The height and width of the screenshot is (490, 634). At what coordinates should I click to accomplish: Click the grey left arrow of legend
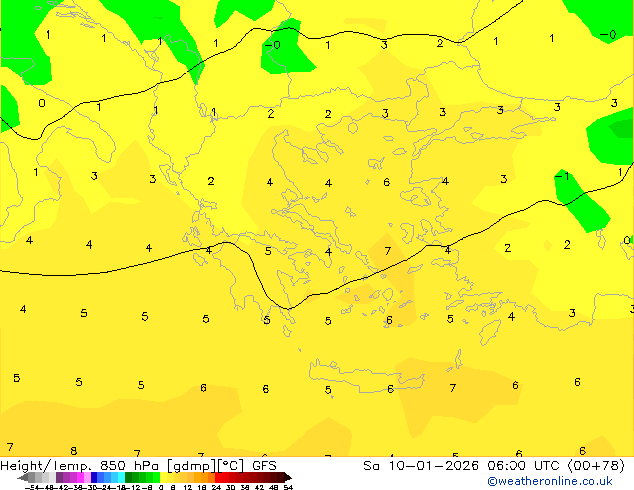[22, 477]
